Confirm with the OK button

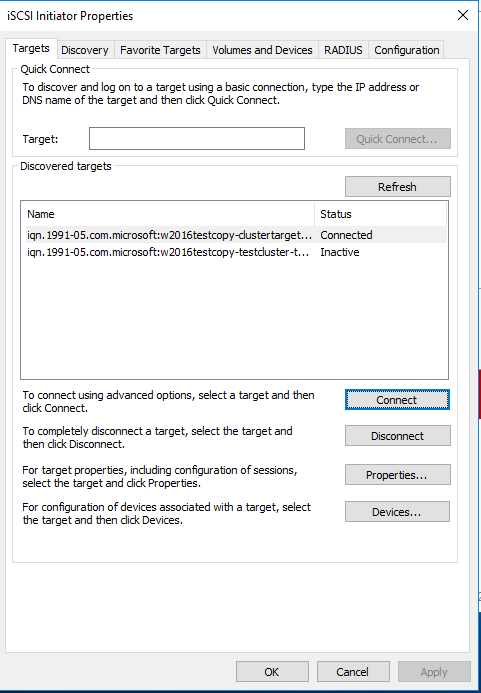(x=272, y=672)
